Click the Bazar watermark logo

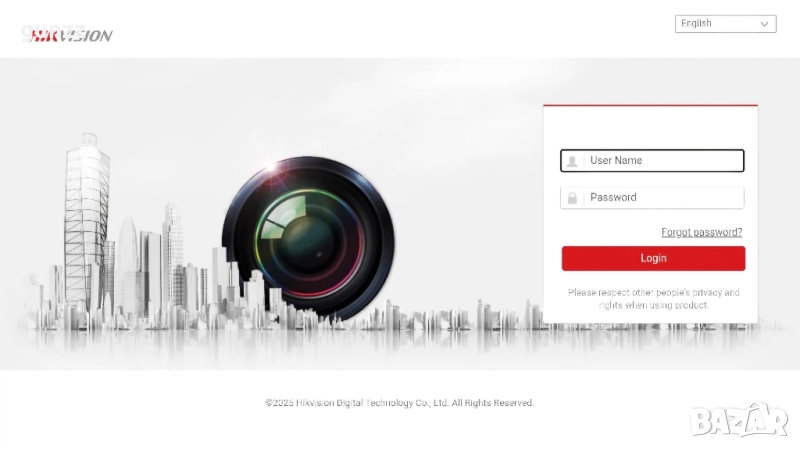[739, 420]
